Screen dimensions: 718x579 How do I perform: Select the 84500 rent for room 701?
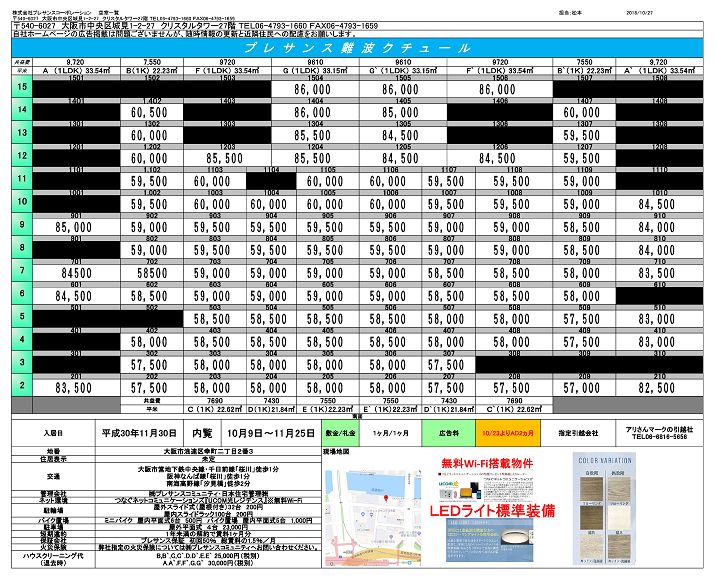pyautogui.click(x=76, y=273)
